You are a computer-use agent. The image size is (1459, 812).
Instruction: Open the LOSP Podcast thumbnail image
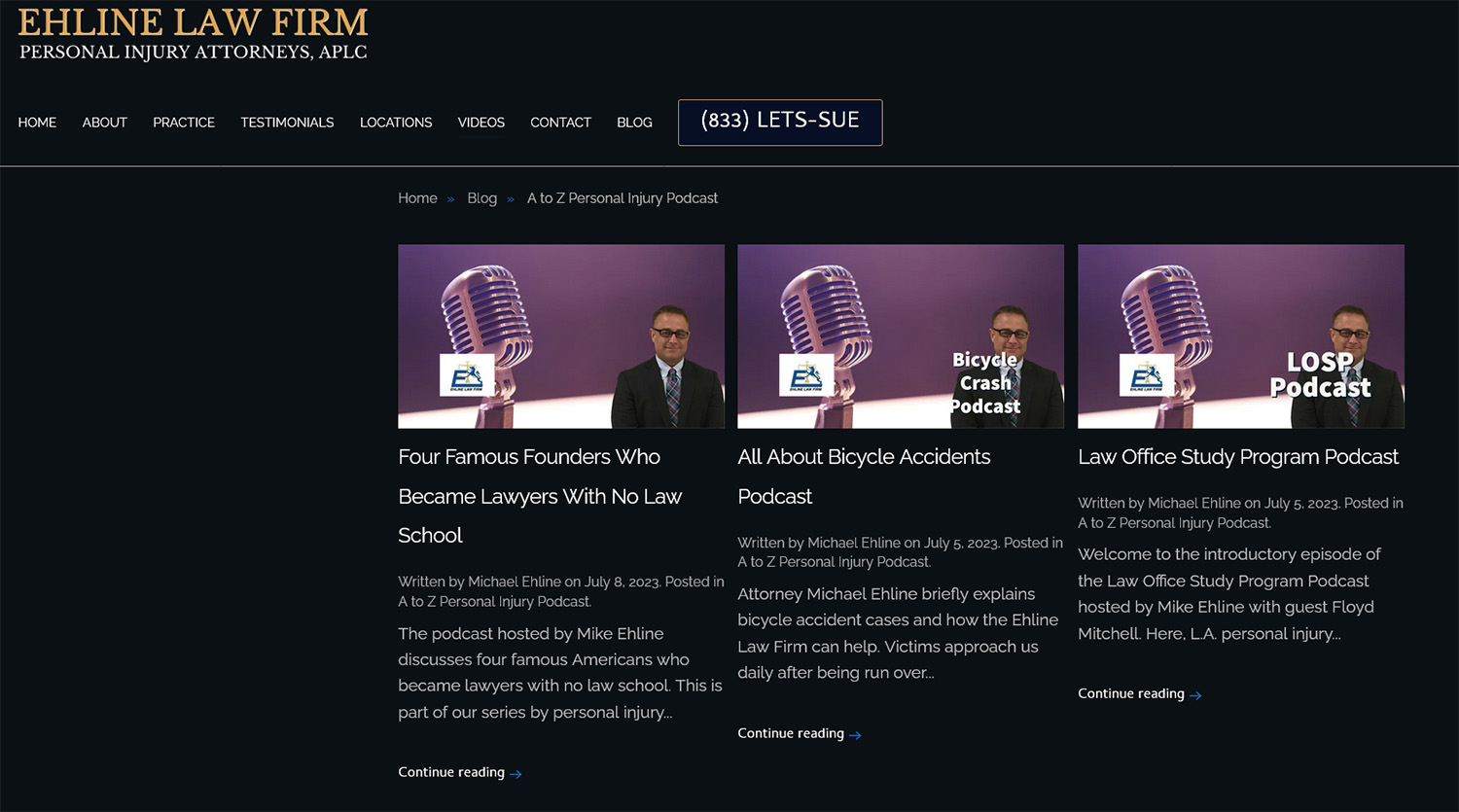1240,335
